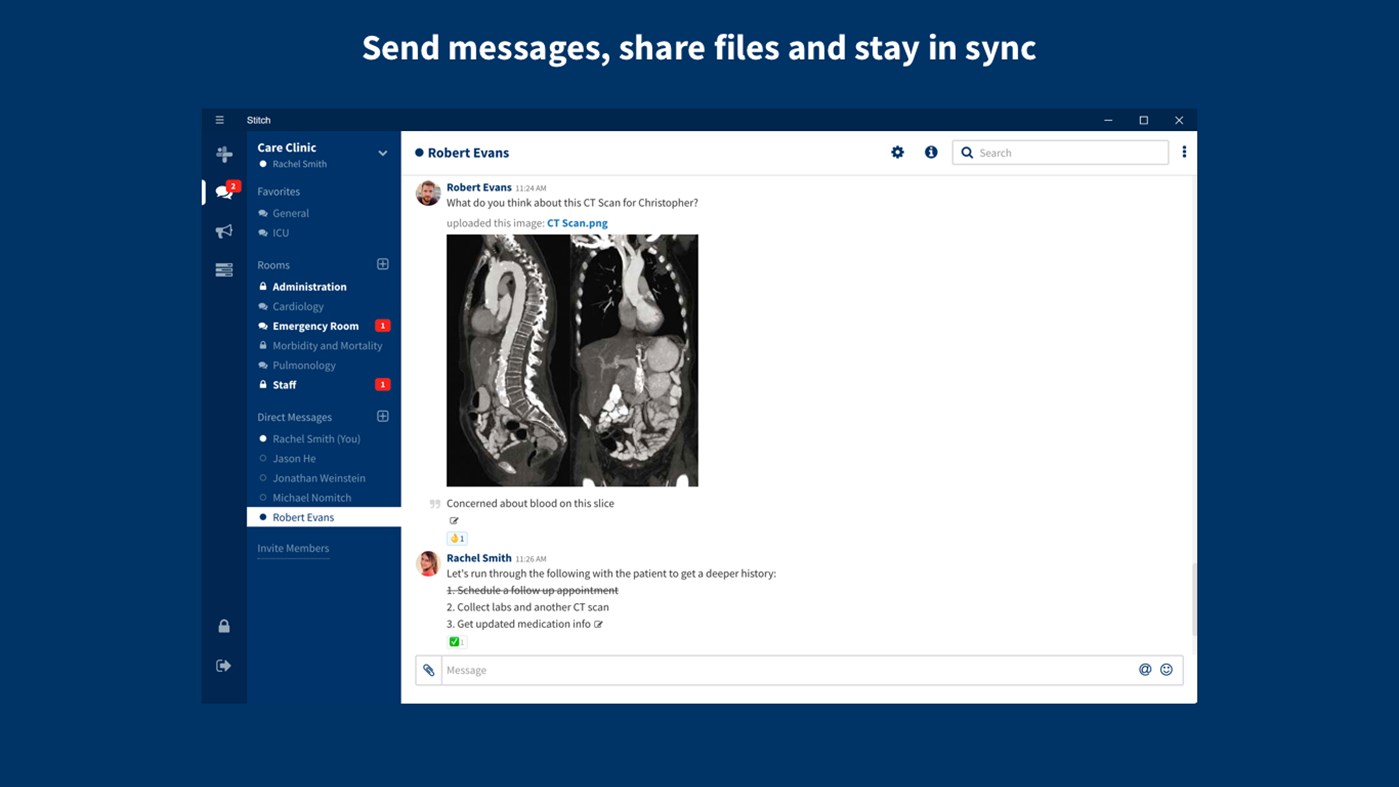Screen dimensions: 1399x787
Task: Open the channel list icon in sidebar
Action: pyautogui.click(x=223, y=269)
